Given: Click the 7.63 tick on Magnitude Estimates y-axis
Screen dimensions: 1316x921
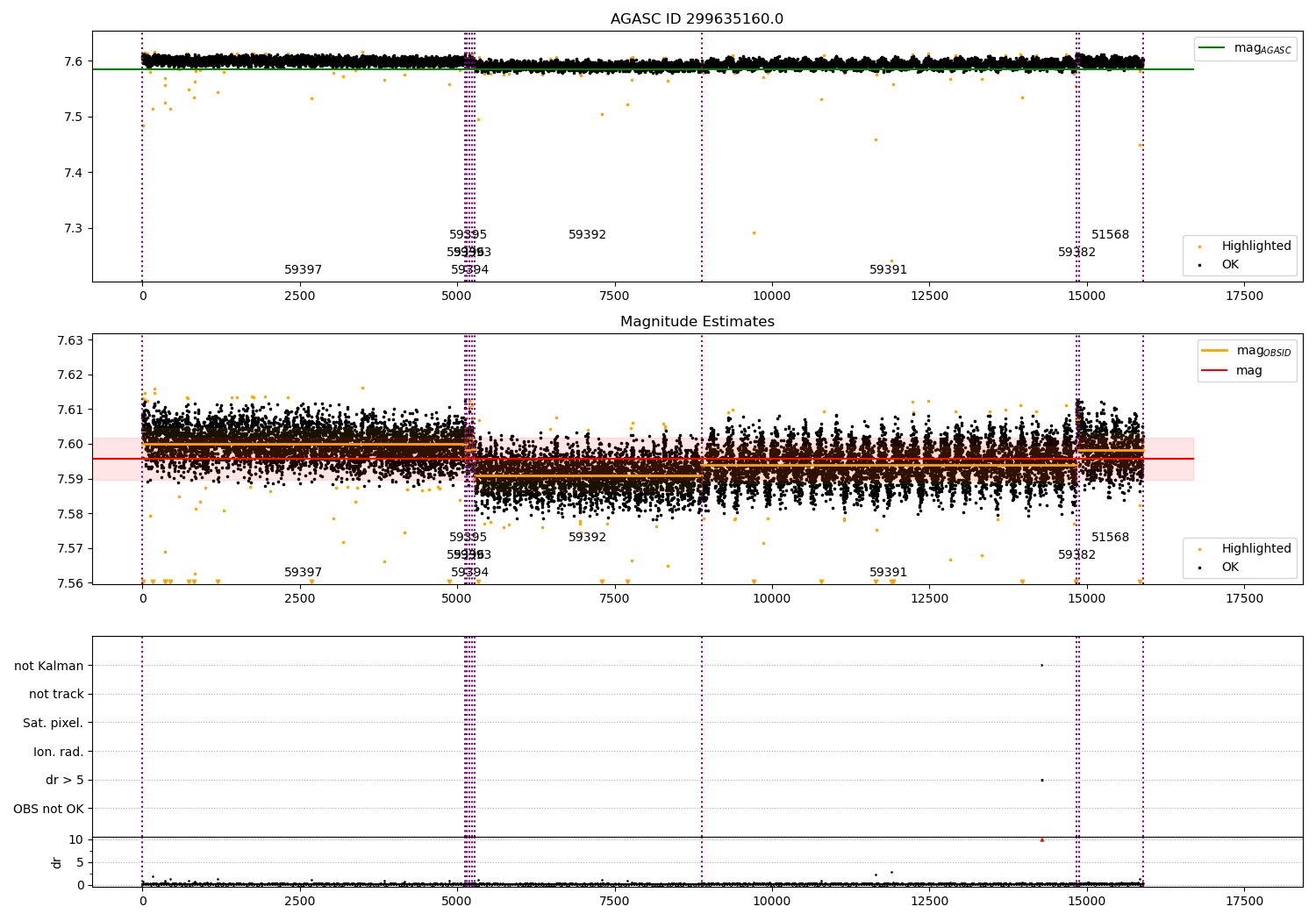Looking at the screenshot, I should click(69, 340).
